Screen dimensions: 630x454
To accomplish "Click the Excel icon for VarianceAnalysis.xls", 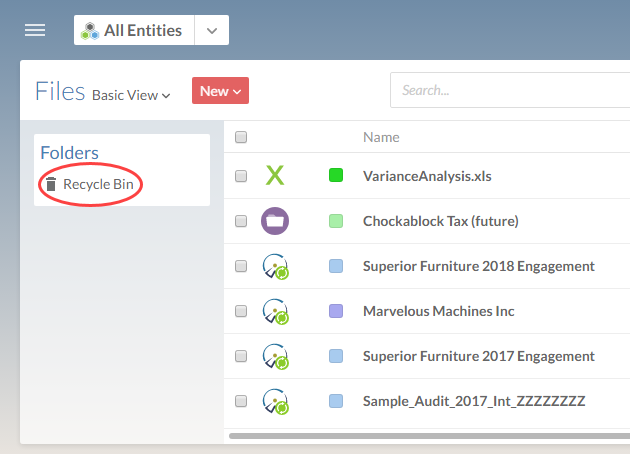I will coord(275,176).
